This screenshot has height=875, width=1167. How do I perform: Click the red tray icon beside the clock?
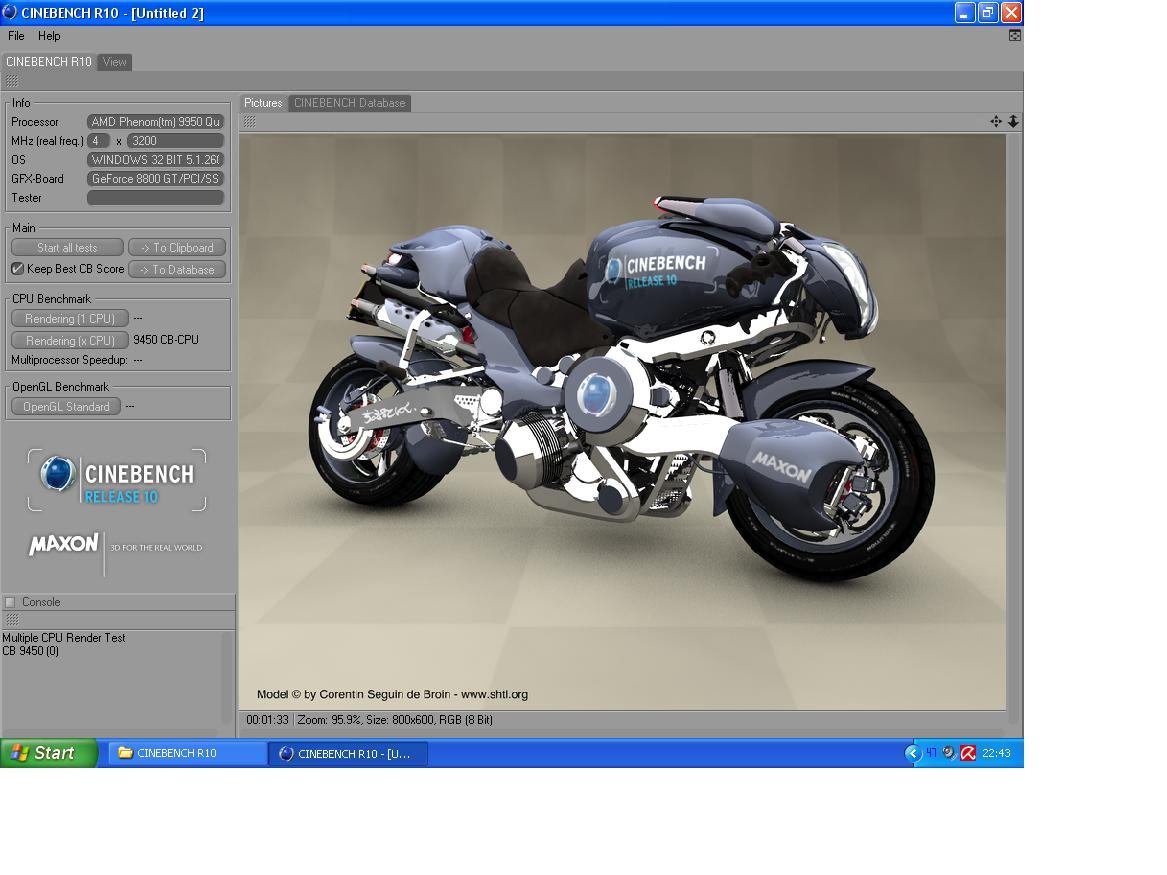(x=968, y=753)
